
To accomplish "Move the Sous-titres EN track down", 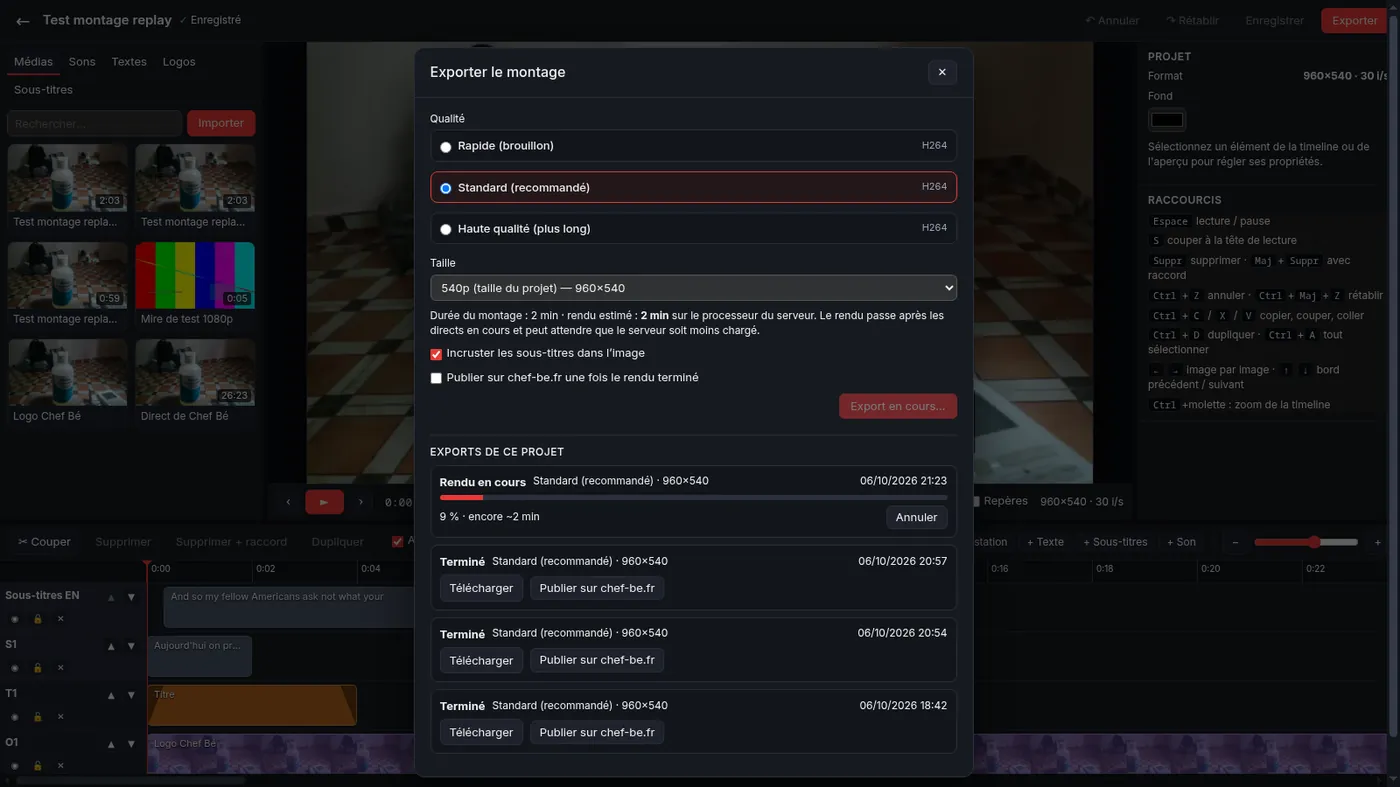I will click(x=131, y=597).
